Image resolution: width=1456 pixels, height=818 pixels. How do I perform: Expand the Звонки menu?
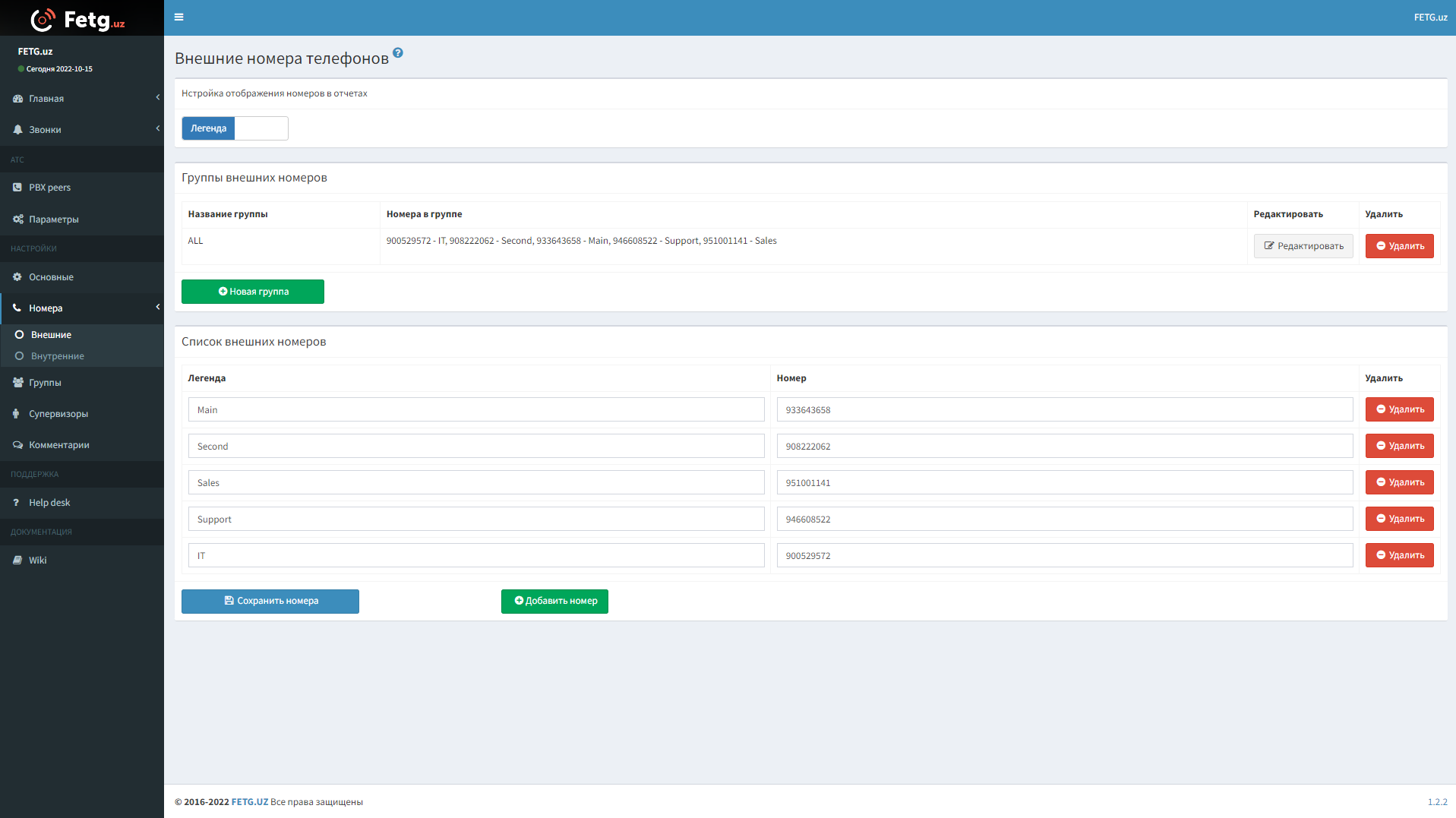tap(45, 130)
